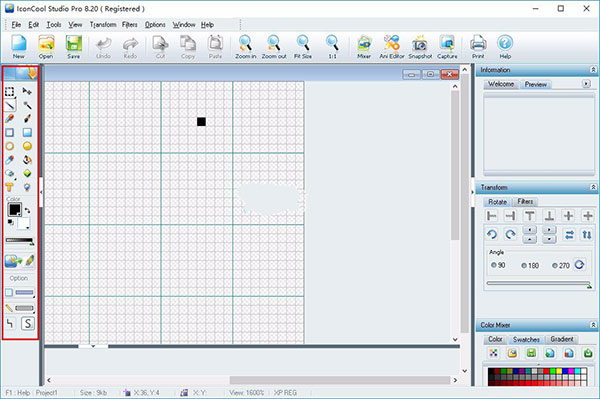
Task: Take a Snapshot with camera icon
Action: pyautogui.click(x=420, y=47)
